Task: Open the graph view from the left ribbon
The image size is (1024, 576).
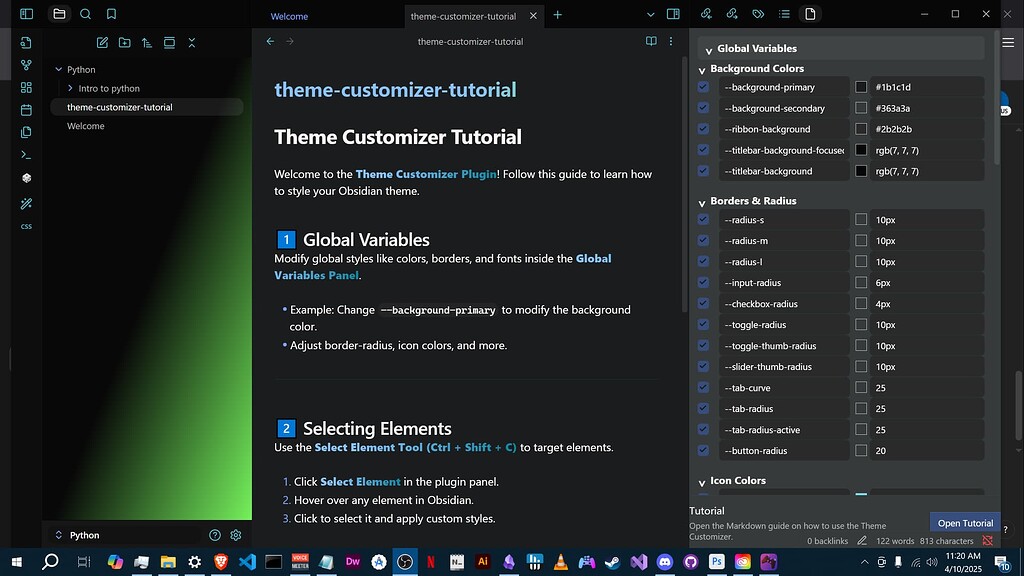Action: (26, 66)
